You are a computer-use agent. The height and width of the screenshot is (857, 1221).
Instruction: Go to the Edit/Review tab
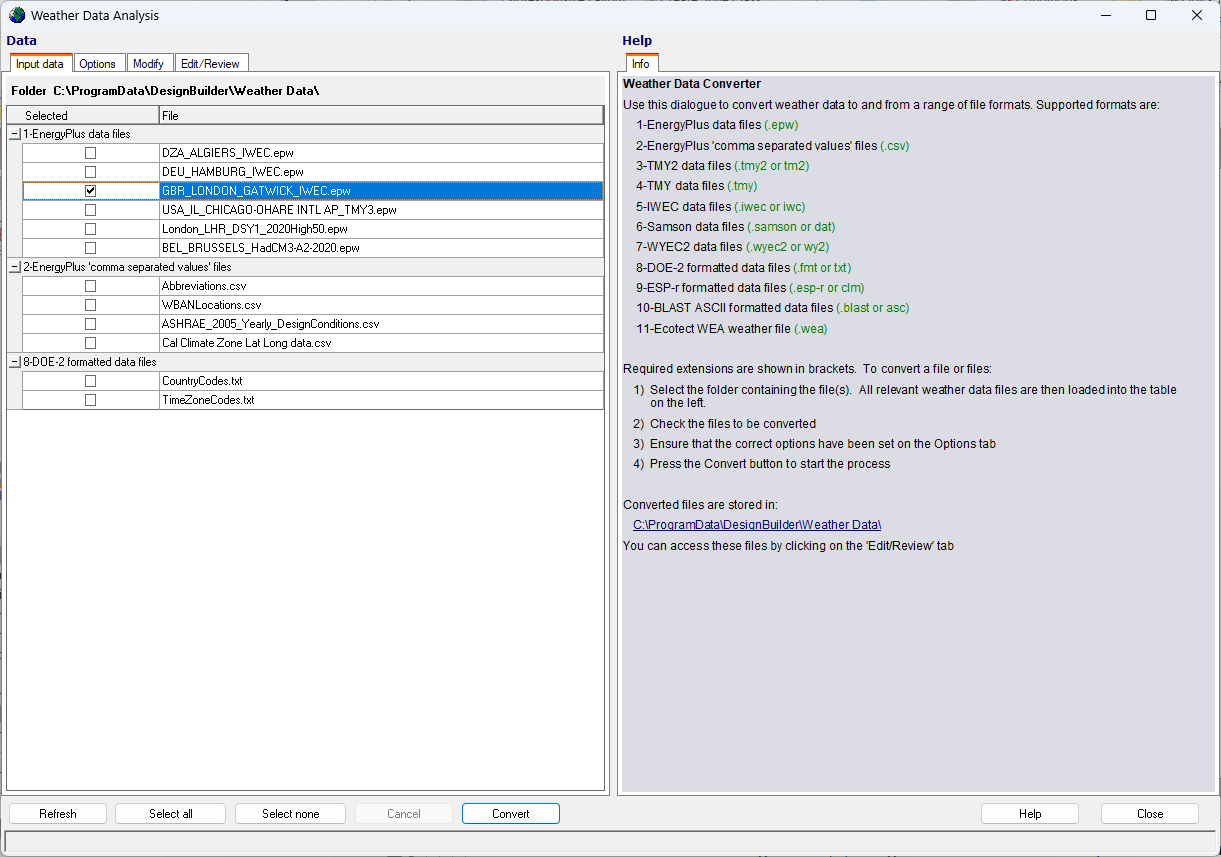coord(210,64)
